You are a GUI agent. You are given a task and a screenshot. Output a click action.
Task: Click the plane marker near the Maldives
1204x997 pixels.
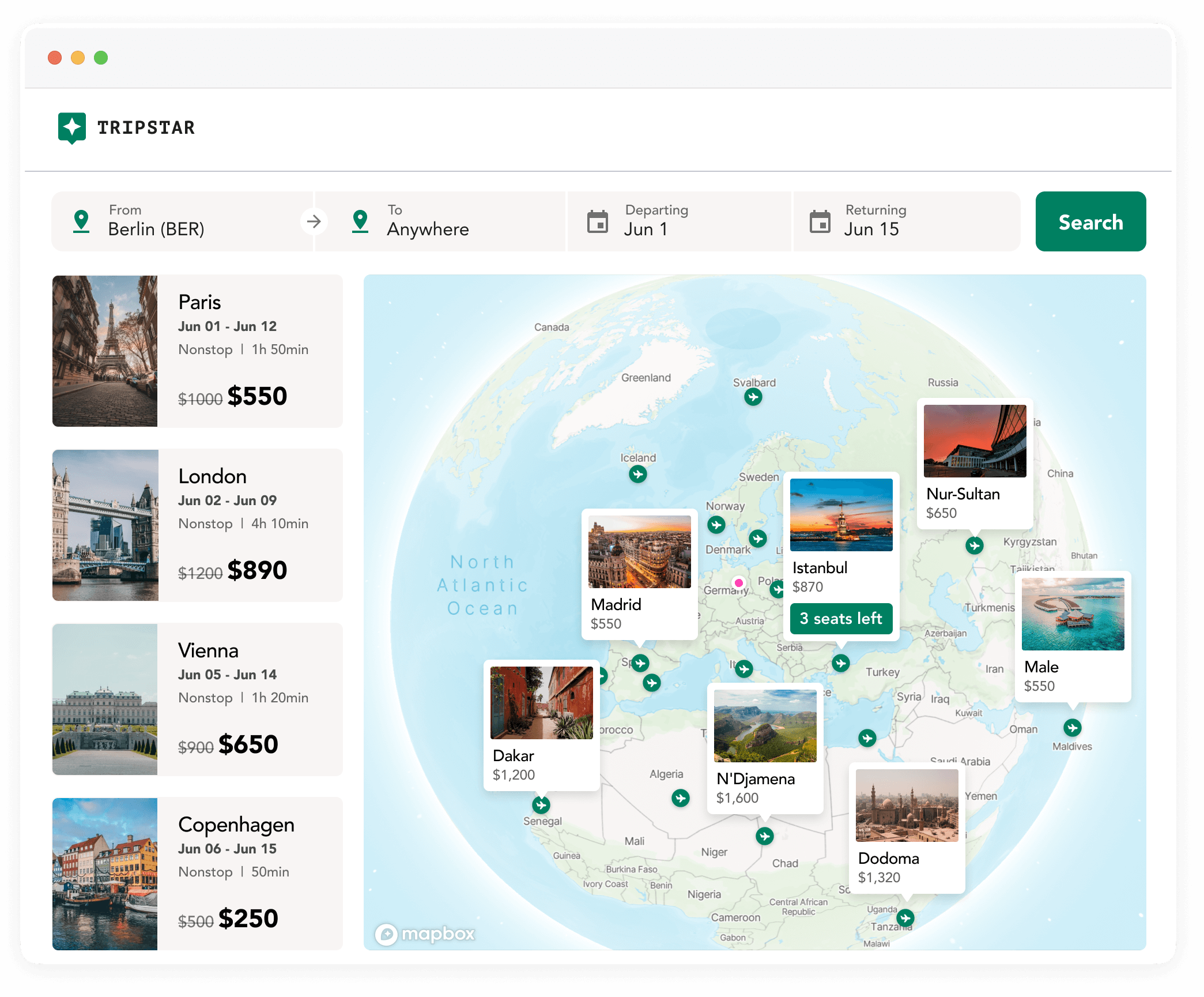[1071, 728]
